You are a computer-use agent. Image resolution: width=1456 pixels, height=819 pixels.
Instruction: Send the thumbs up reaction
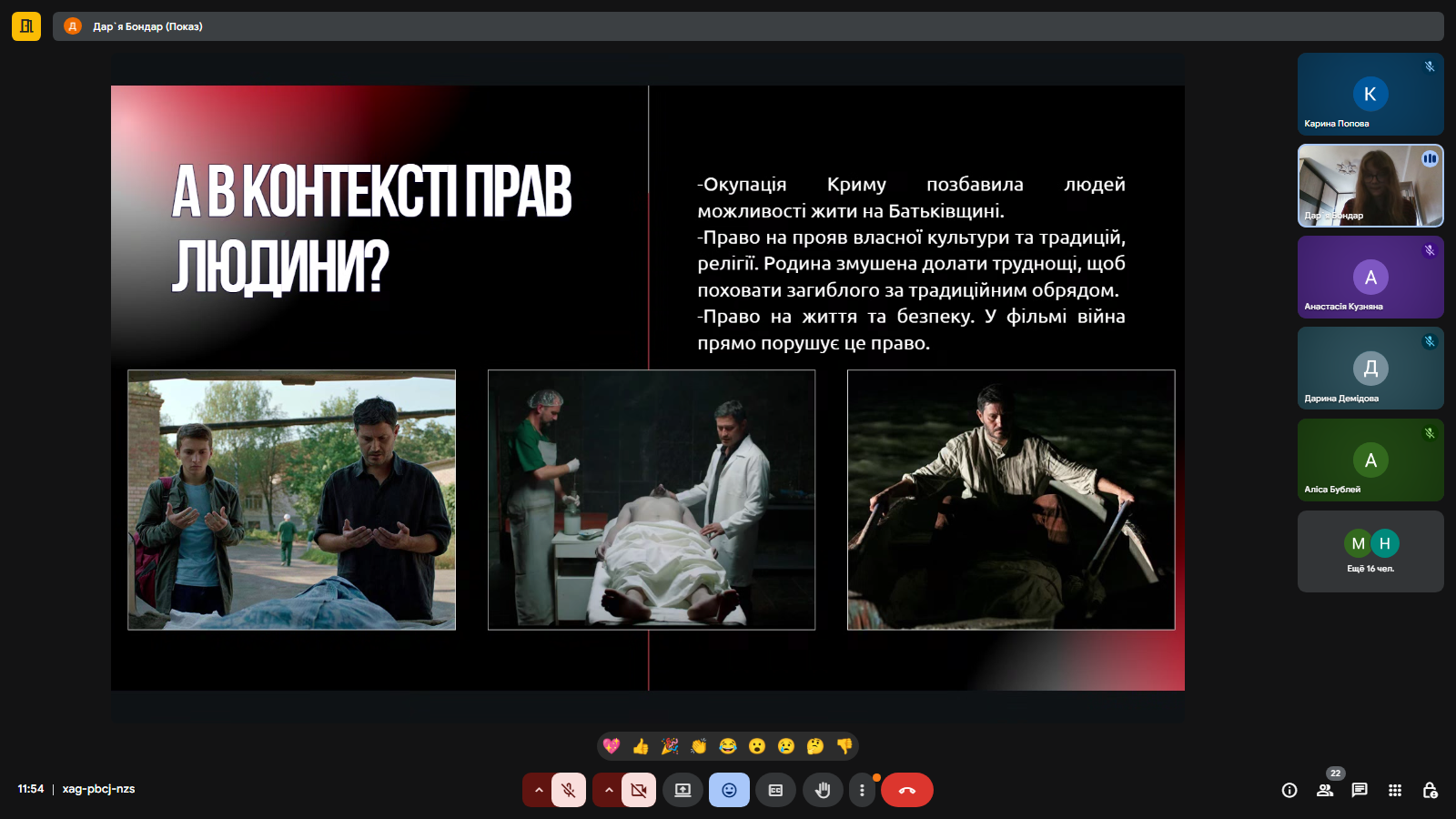tap(641, 746)
